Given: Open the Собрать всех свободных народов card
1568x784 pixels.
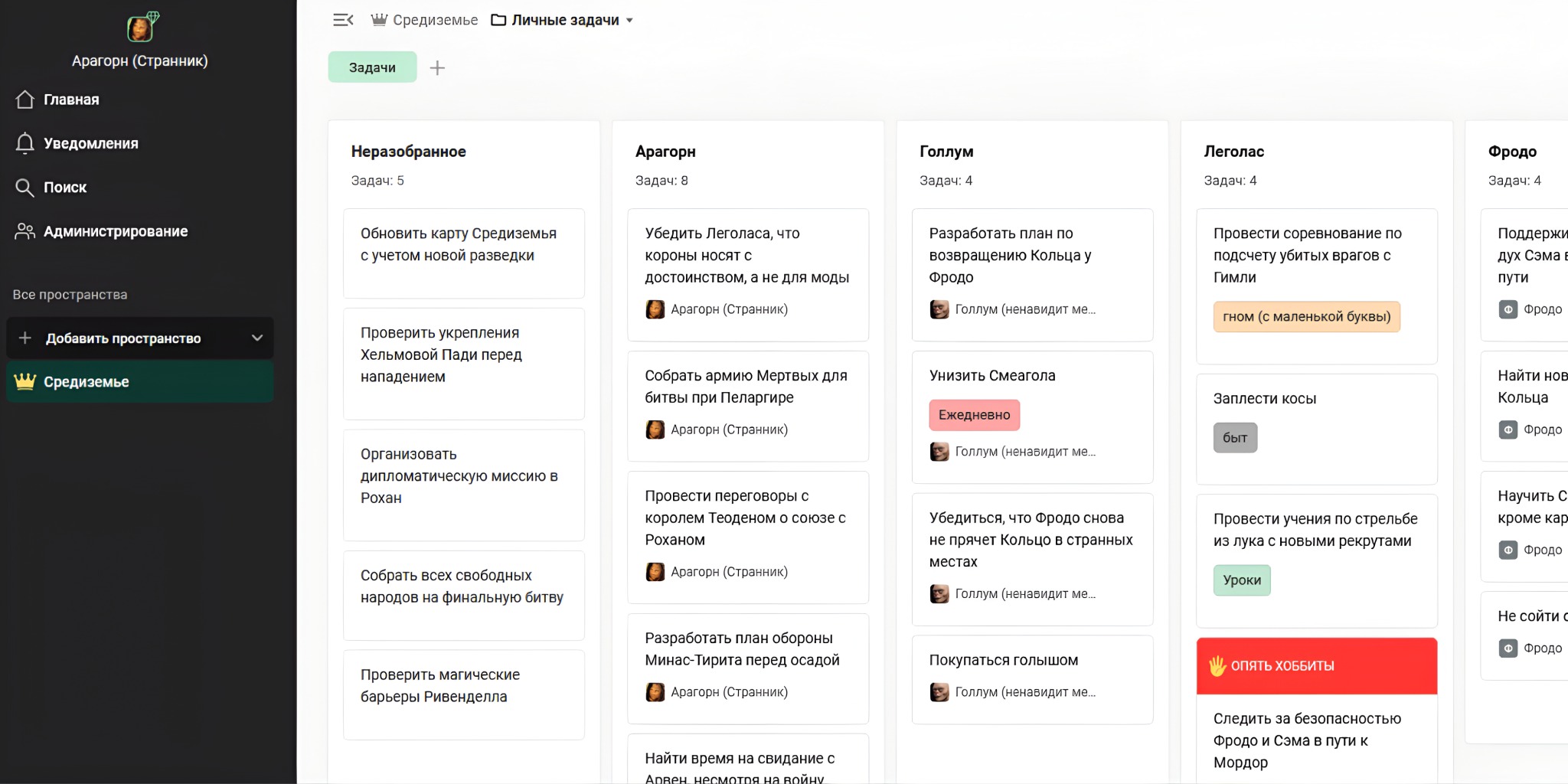Looking at the screenshot, I should [x=464, y=596].
